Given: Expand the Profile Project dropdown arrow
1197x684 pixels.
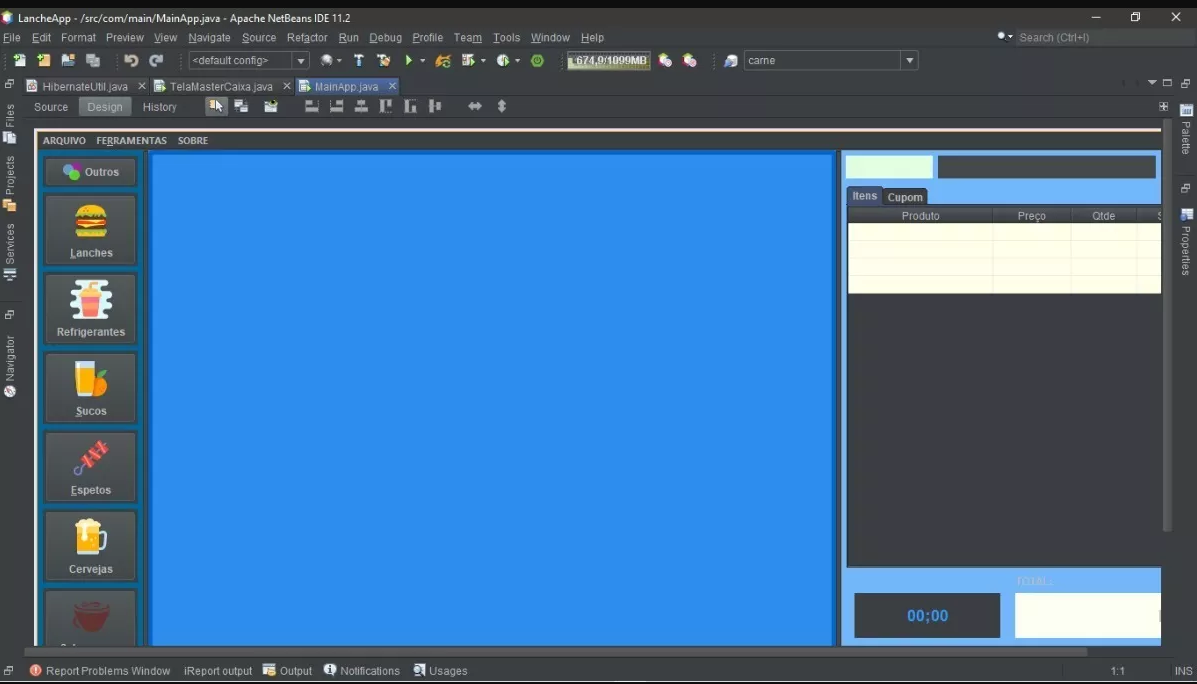Looking at the screenshot, I should pyautogui.click(x=518, y=60).
